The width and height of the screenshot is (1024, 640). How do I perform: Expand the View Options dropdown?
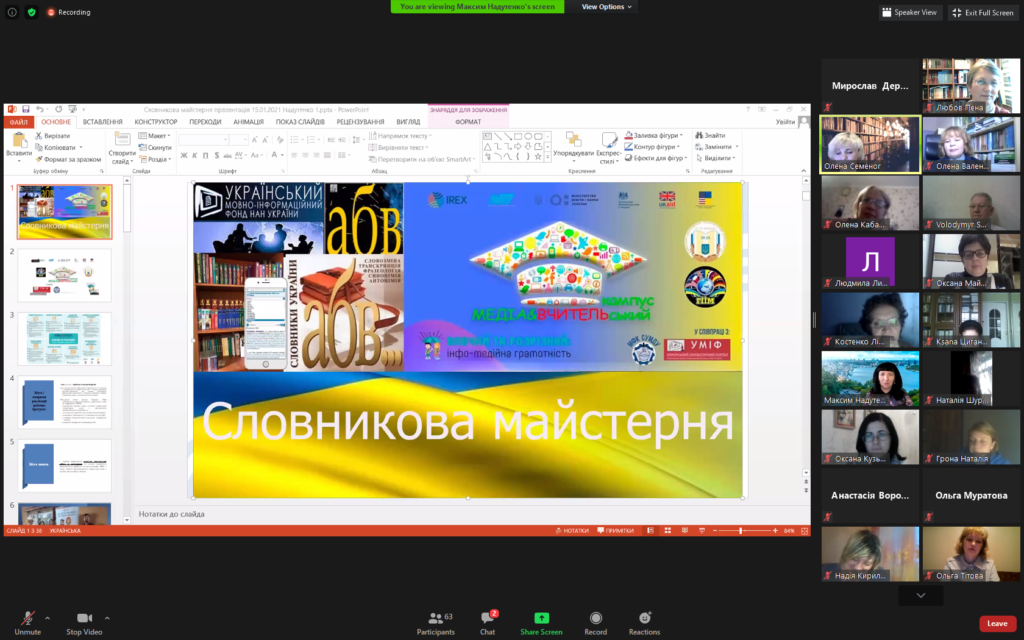(x=606, y=7)
